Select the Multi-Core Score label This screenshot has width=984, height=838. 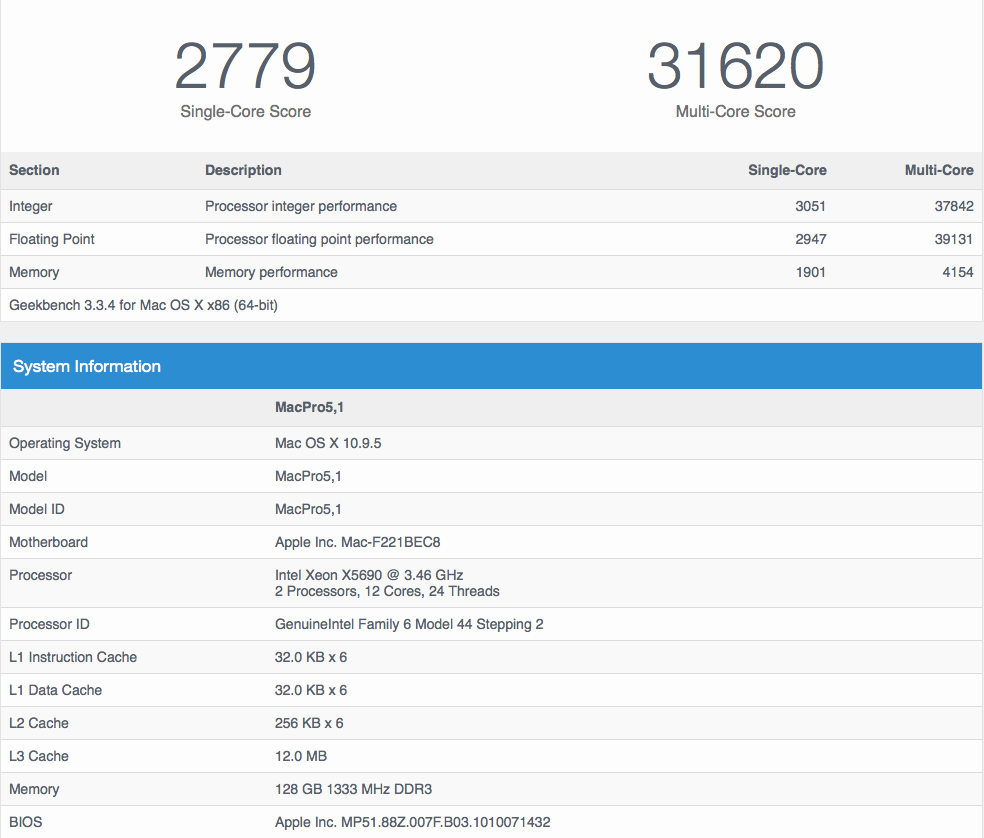(x=735, y=112)
